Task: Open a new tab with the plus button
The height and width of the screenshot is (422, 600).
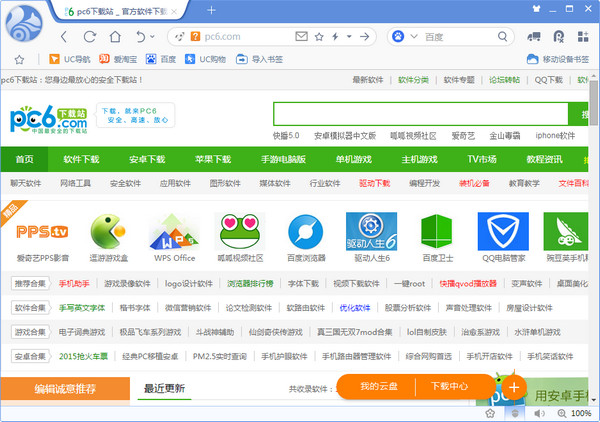Action: click(211, 10)
